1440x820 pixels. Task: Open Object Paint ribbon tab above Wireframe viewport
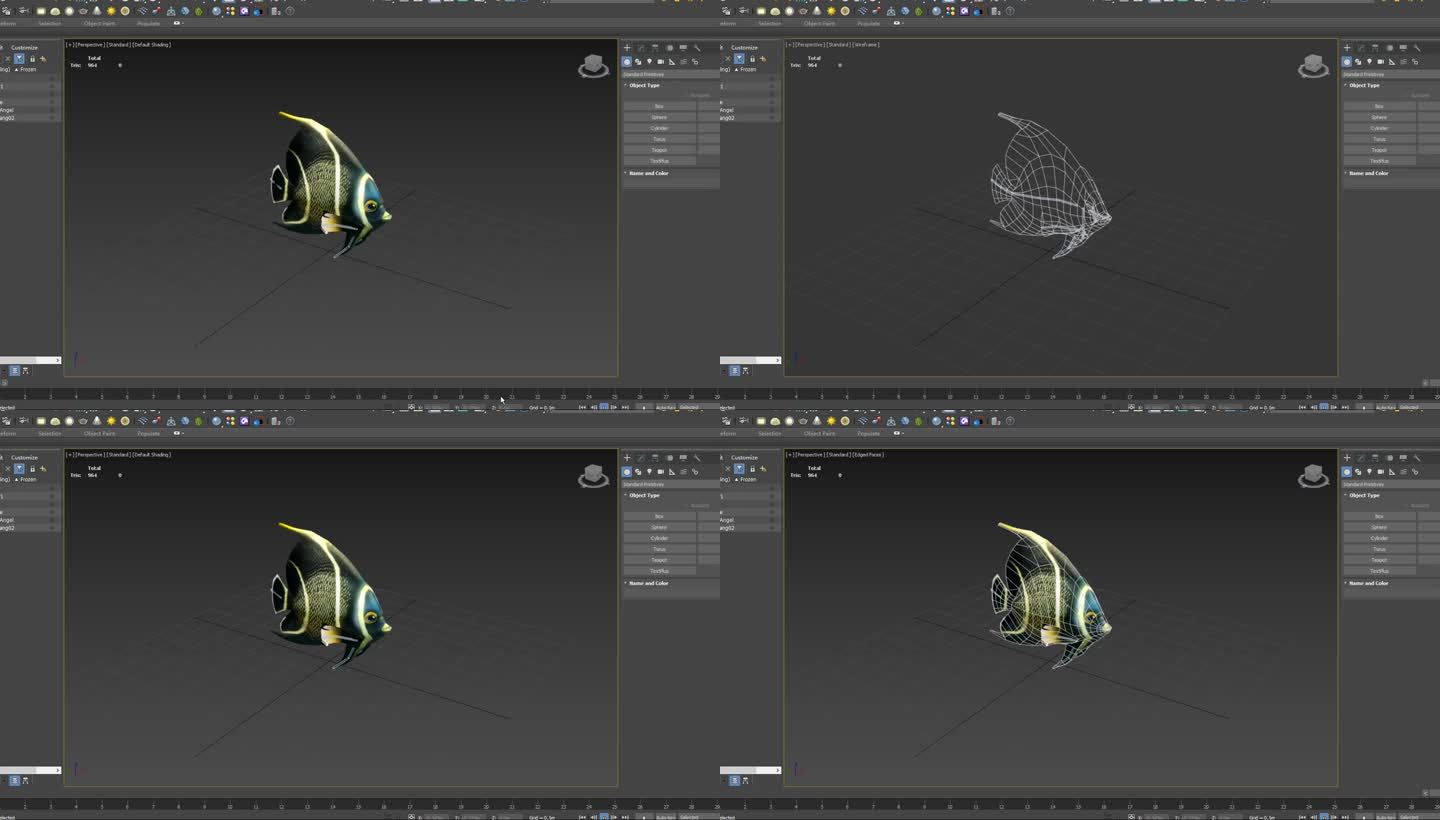tap(819, 23)
